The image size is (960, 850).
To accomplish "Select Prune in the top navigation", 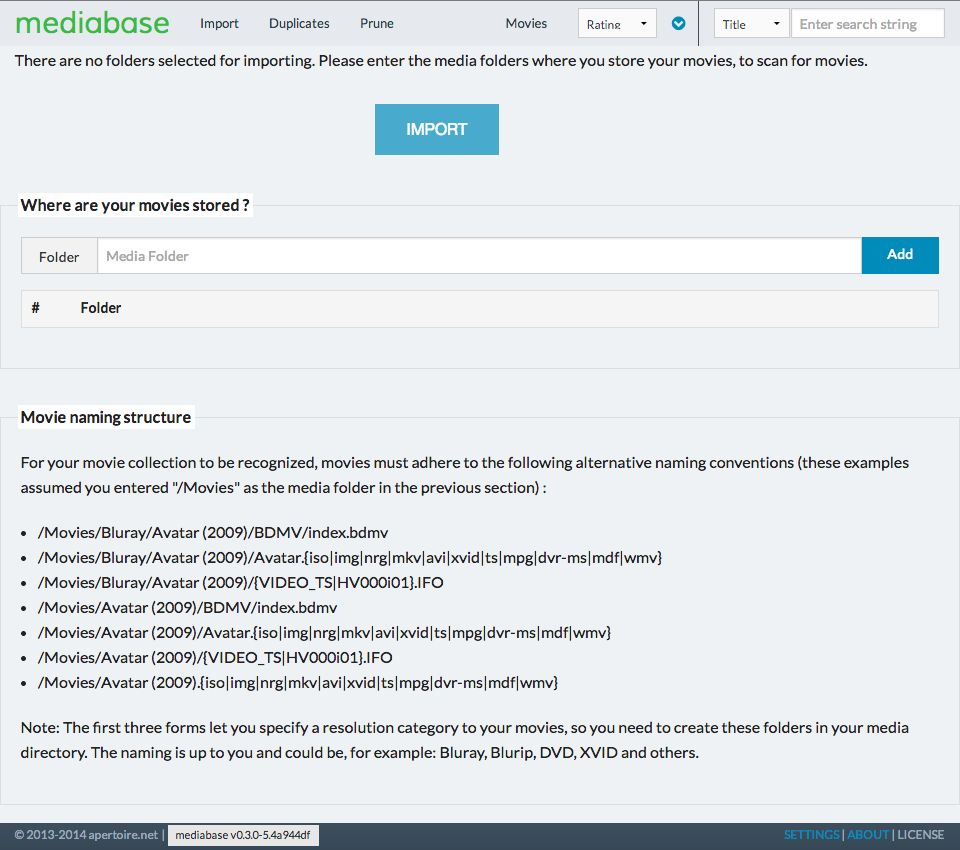I will pyautogui.click(x=377, y=23).
